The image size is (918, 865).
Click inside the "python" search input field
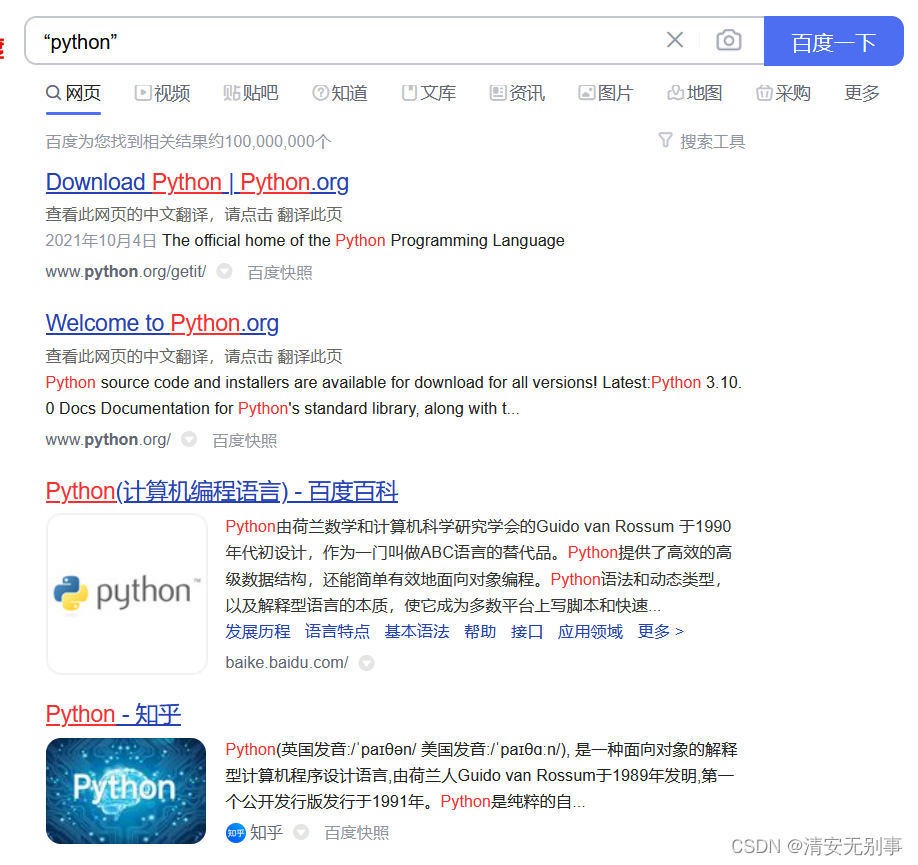point(351,41)
